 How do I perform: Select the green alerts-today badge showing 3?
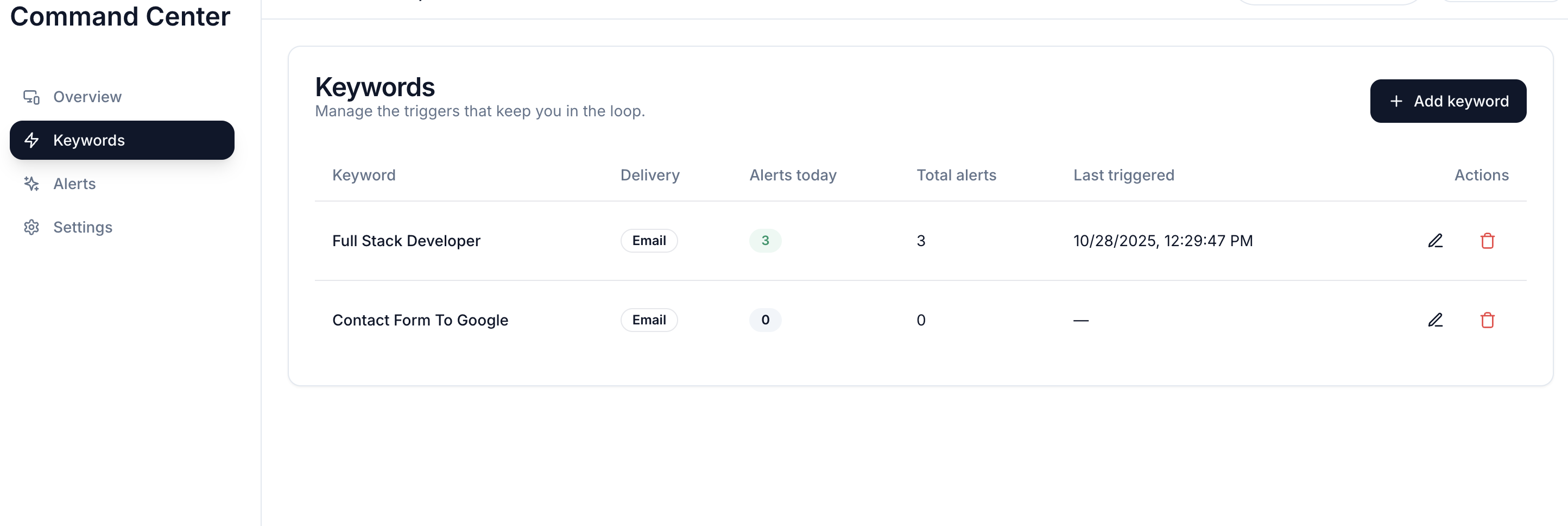pyautogui.click(x=765, y=240)
